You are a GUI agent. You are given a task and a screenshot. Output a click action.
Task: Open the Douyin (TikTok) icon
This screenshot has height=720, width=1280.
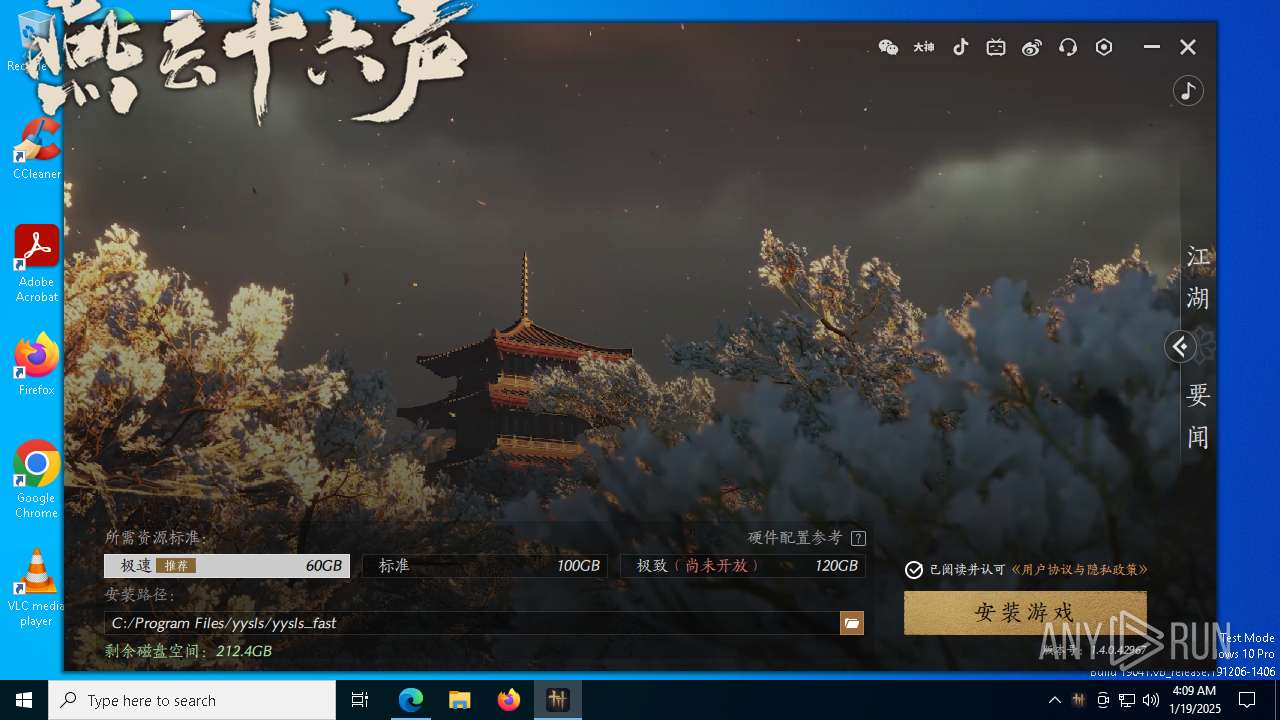pos(960,47)
